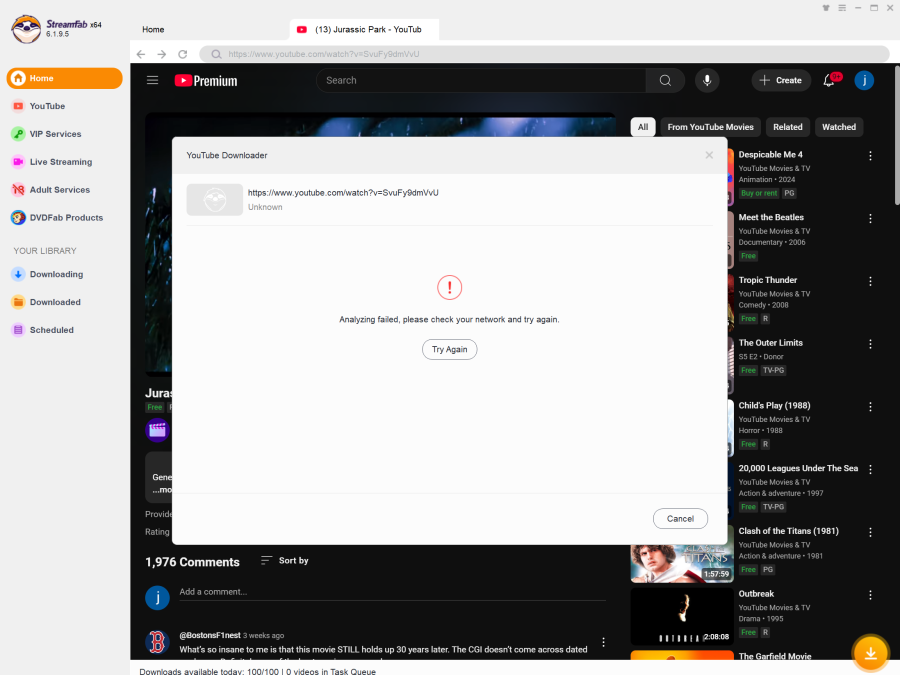Click the YouTube Premium logo
Screen dimensions: 900x675
206,81
